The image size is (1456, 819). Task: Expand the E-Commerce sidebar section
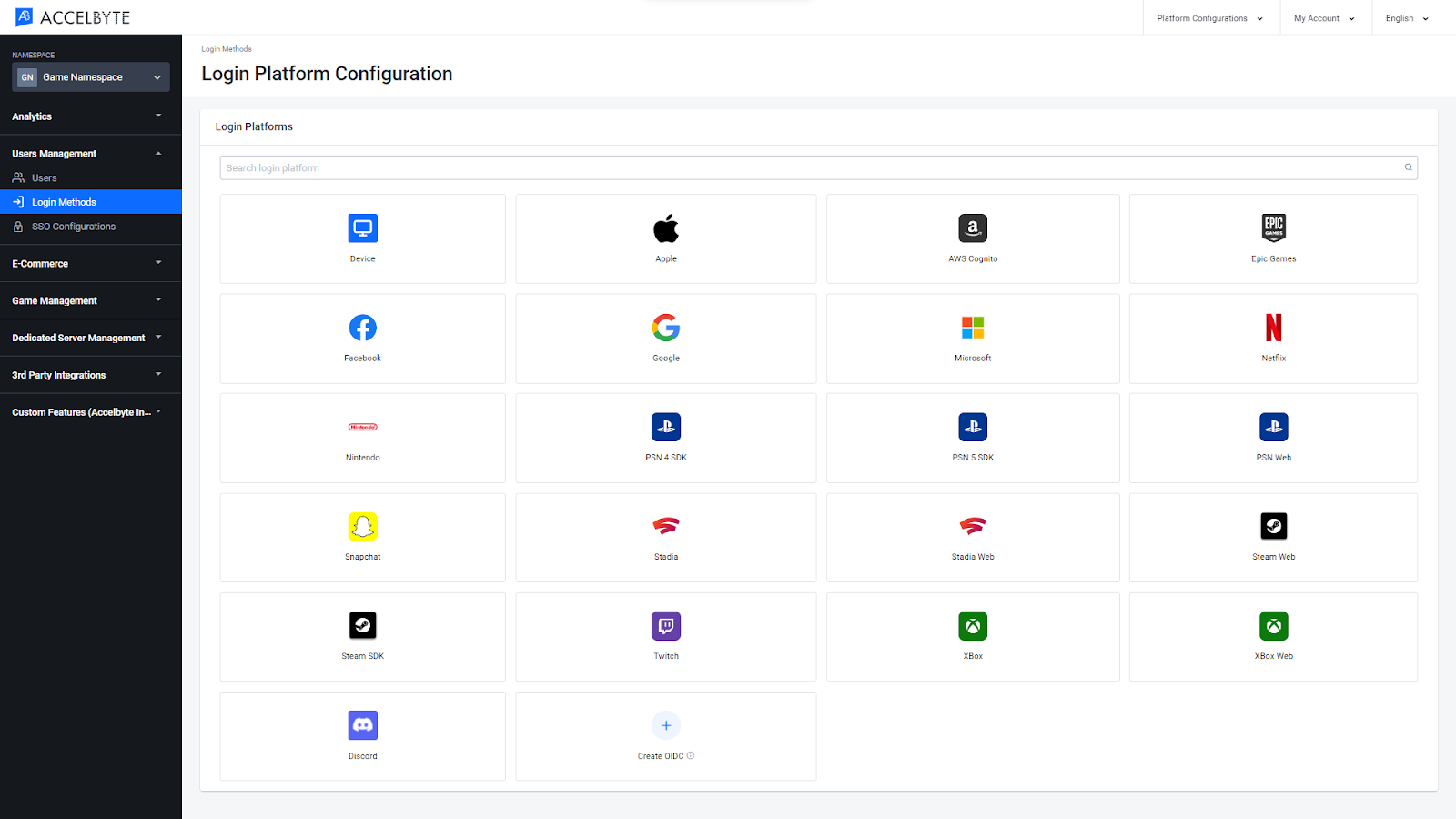tap(91, 264)
